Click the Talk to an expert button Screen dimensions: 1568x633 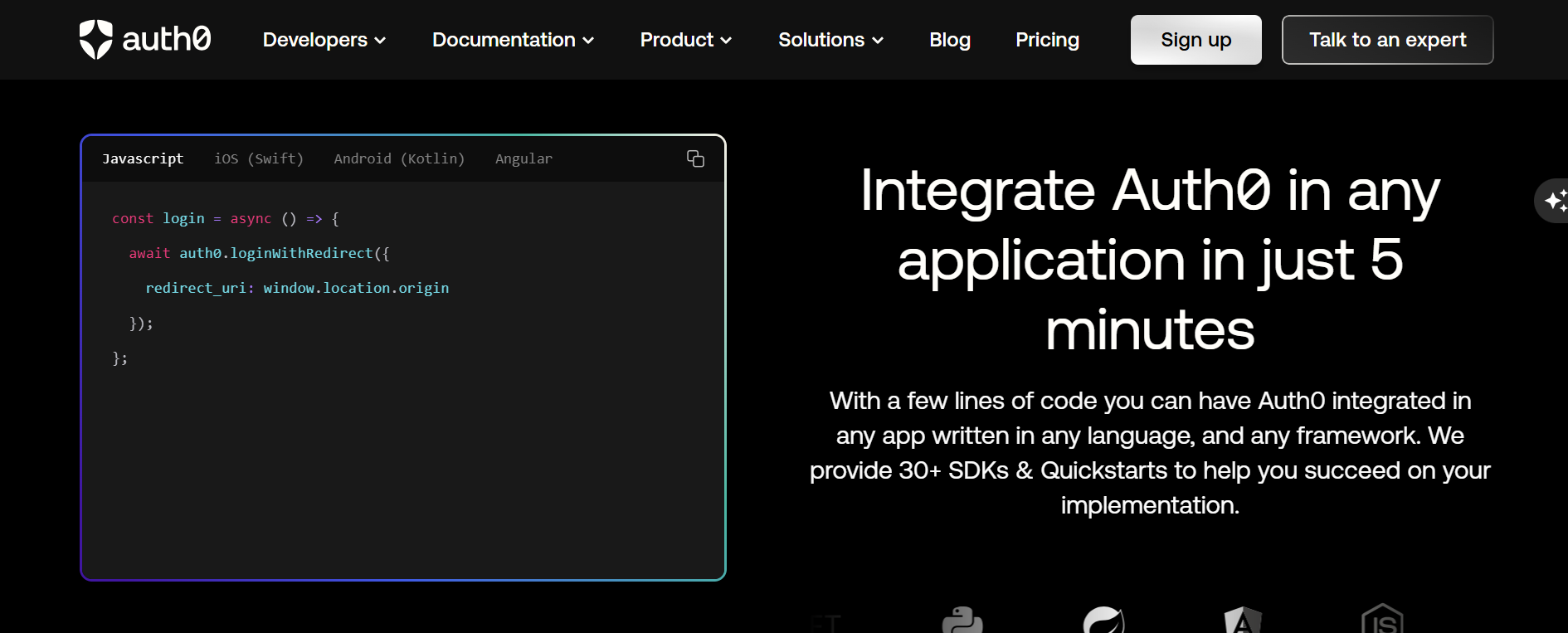1387,40
